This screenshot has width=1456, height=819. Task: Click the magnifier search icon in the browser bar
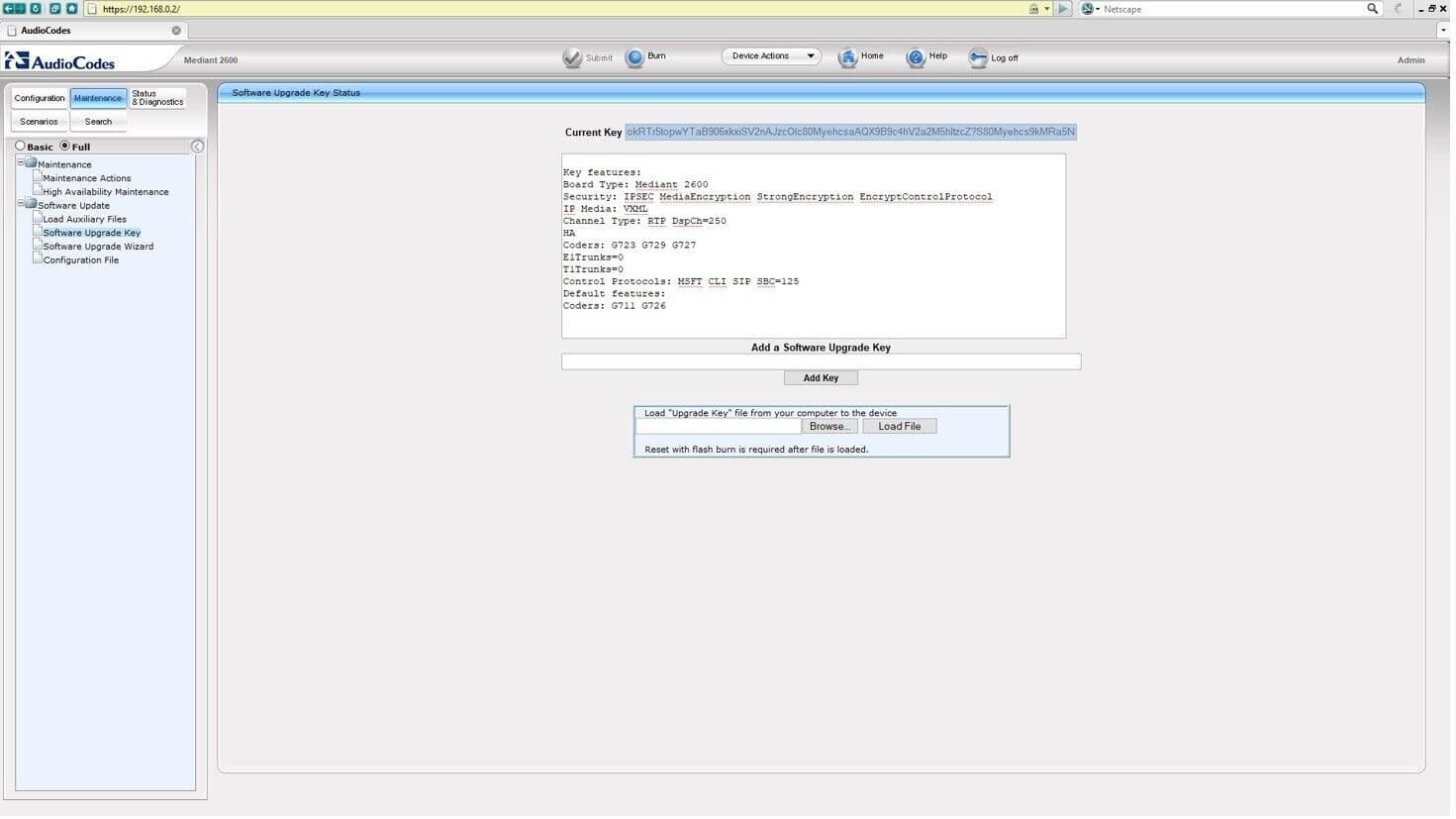click(1372, 9)
